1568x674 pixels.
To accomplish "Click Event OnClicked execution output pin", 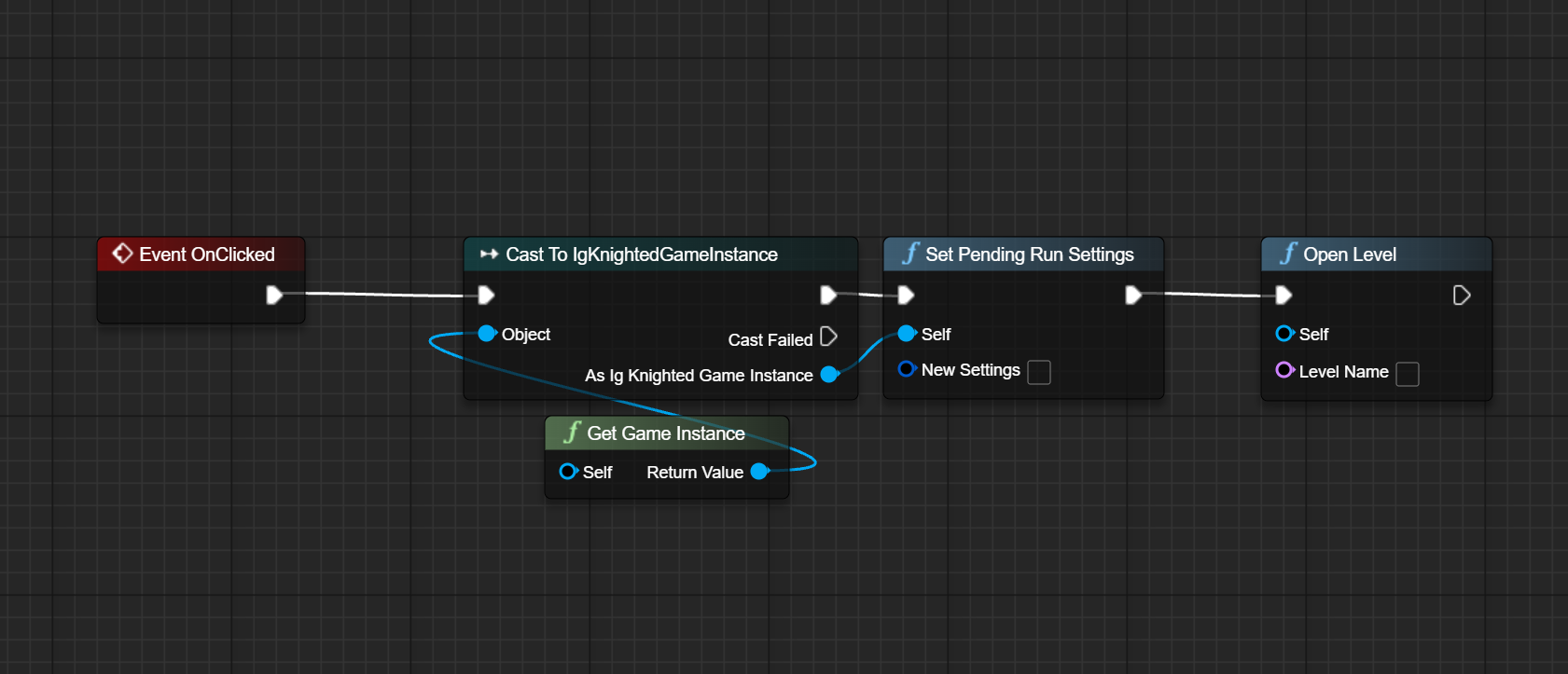I will point(274,296).
